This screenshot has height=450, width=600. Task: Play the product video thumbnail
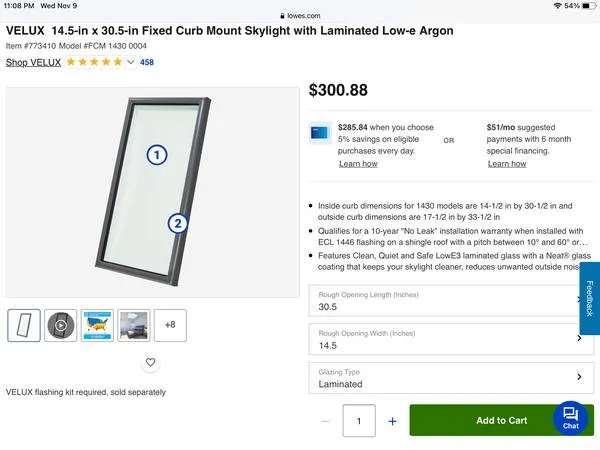(61, 325)
